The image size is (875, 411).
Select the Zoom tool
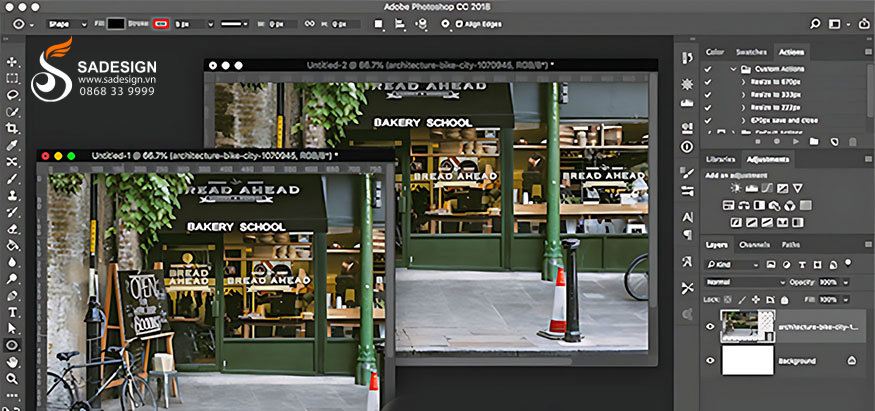[x=12, y=379]
